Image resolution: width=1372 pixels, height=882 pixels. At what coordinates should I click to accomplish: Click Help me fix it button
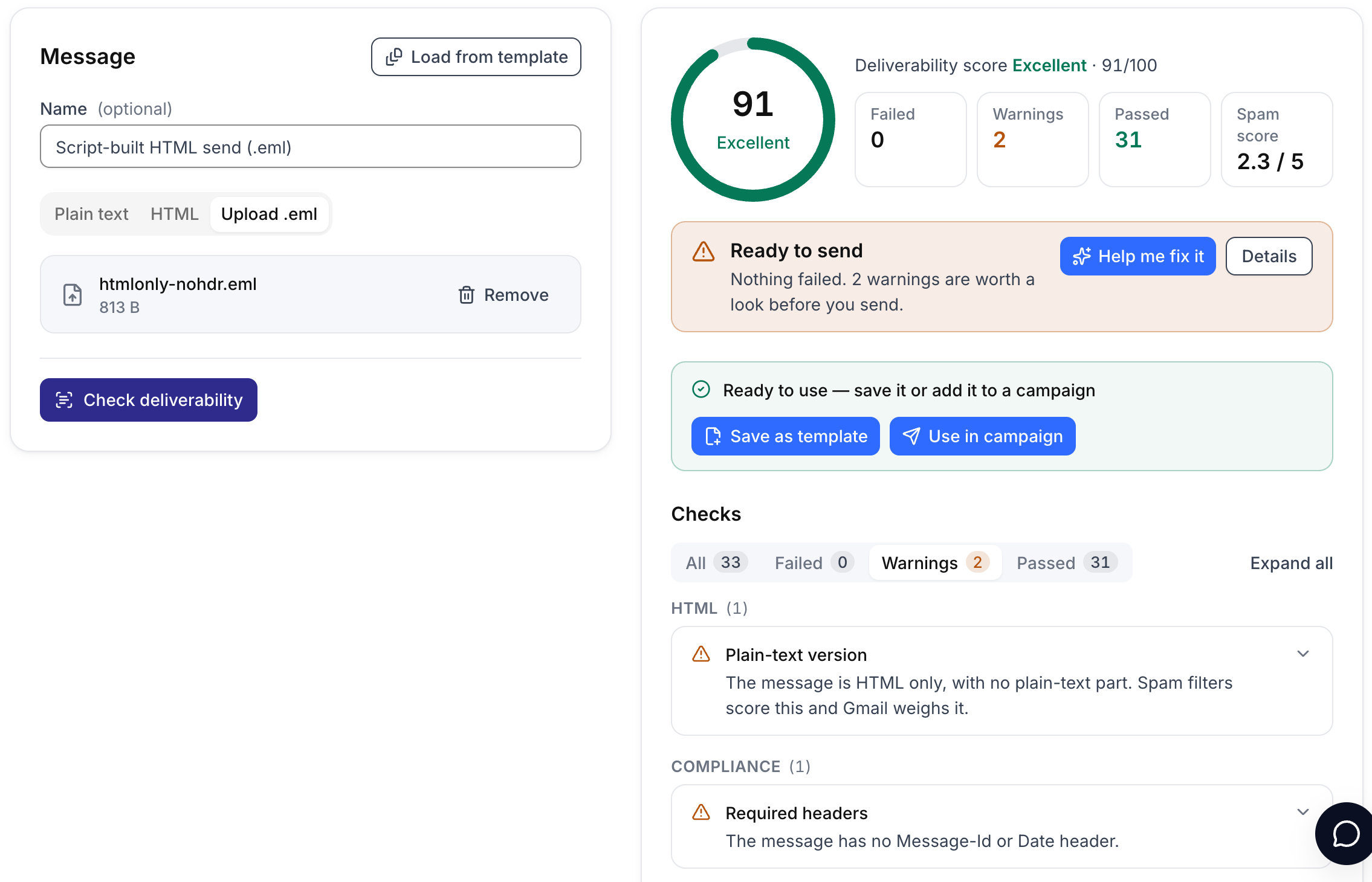click(1137, 256)
